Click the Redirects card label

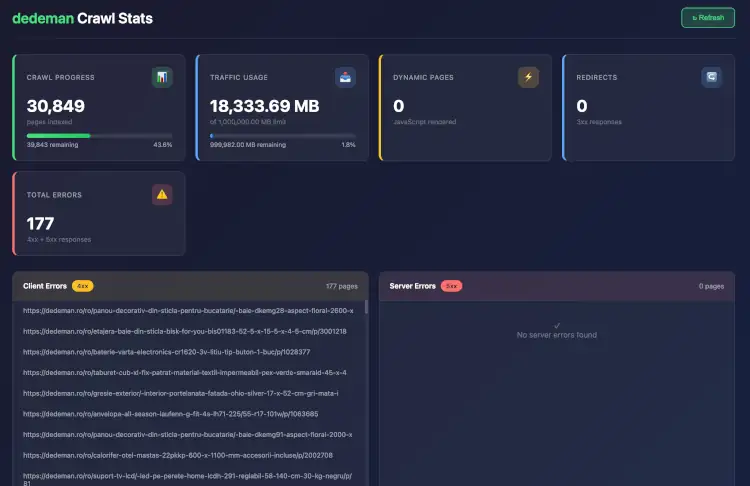point(596,77)
